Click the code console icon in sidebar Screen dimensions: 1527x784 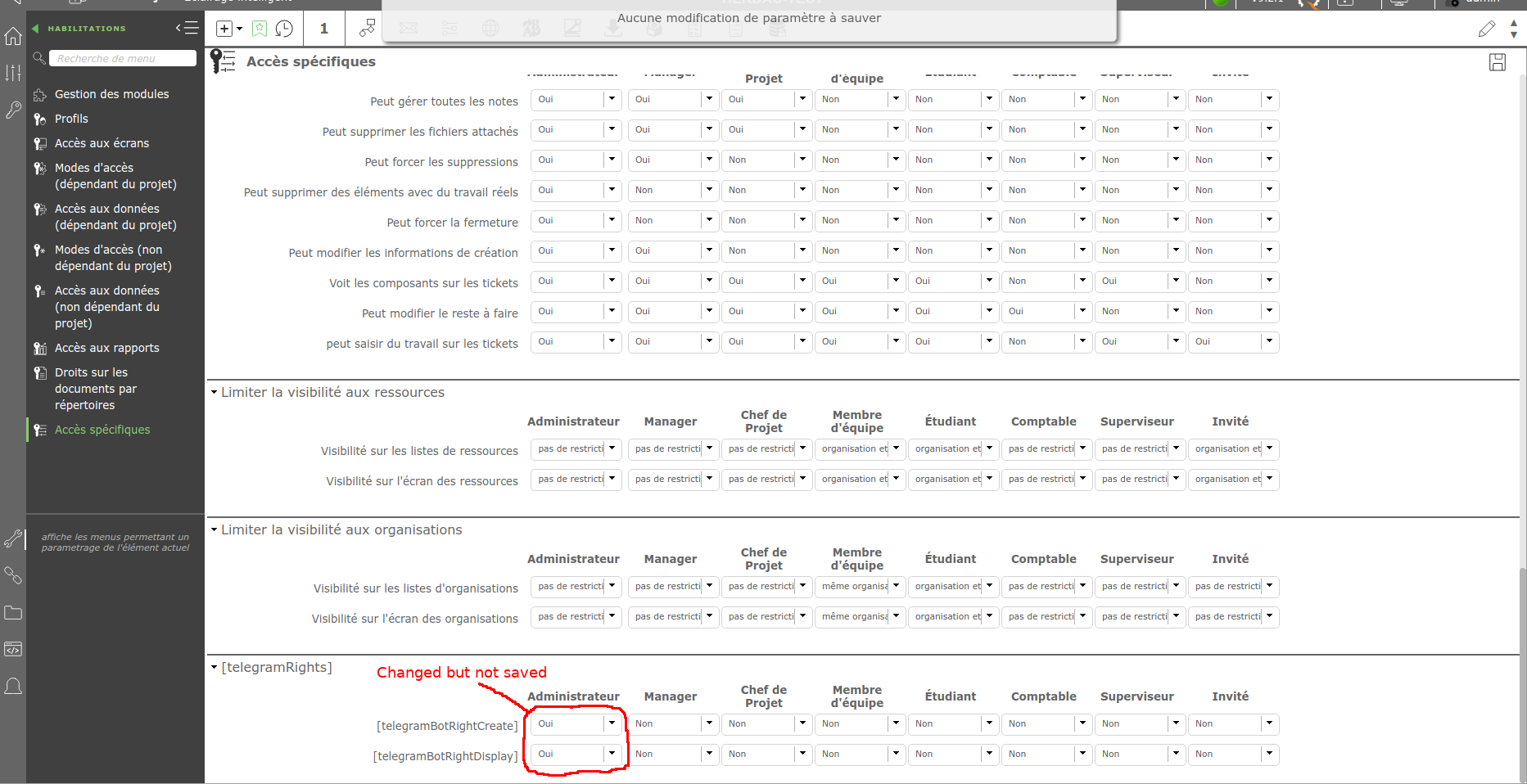(x=13, y=650)
